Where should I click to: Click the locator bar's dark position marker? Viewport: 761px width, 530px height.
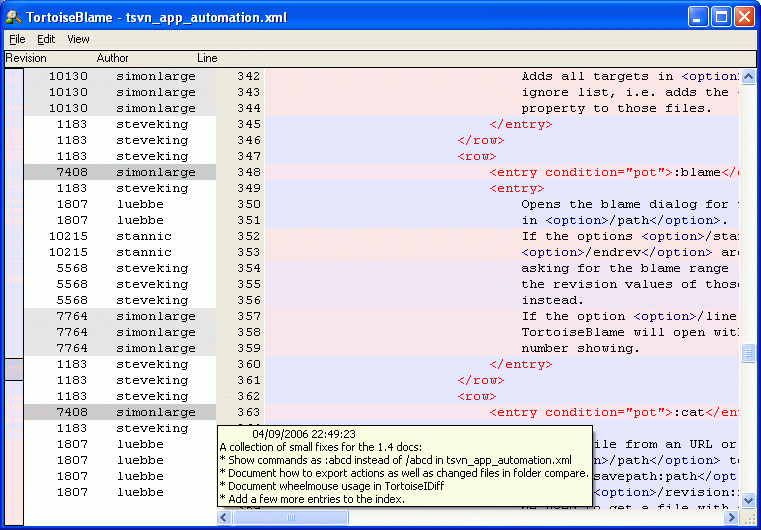(14, 370)
